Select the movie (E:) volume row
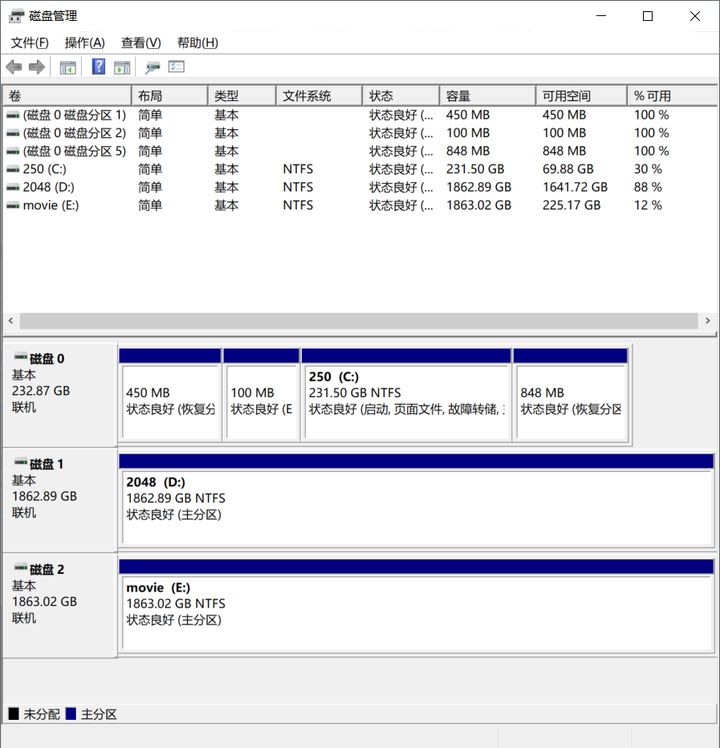The image size is (720, 748). (360, 206)
